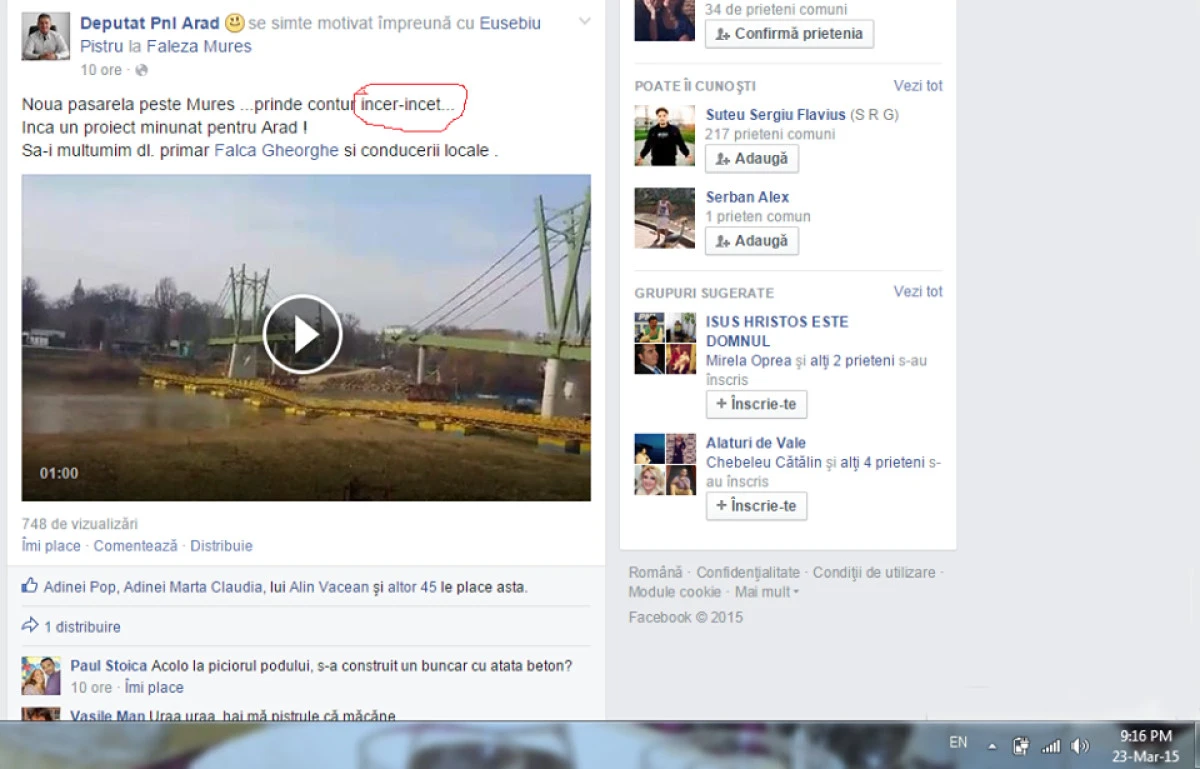This screenshot has height=769, width=1200.
Task: Join ISUS HRISTOS ESTE DOMNUL group
Action: coord(756,404)
